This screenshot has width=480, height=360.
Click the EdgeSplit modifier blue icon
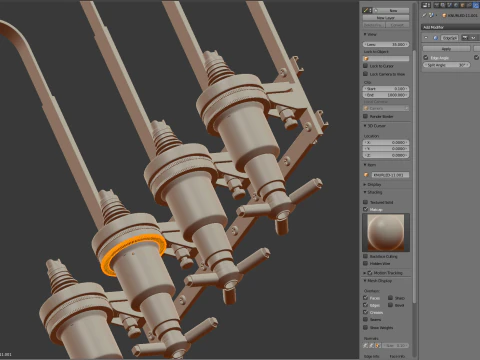(436, 38)
